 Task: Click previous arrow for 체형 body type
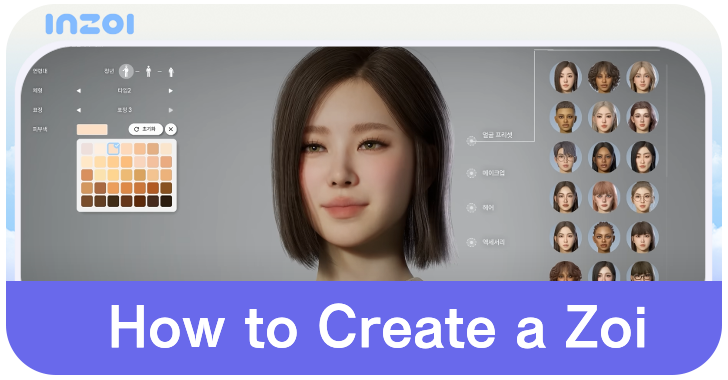coord(78,91)
